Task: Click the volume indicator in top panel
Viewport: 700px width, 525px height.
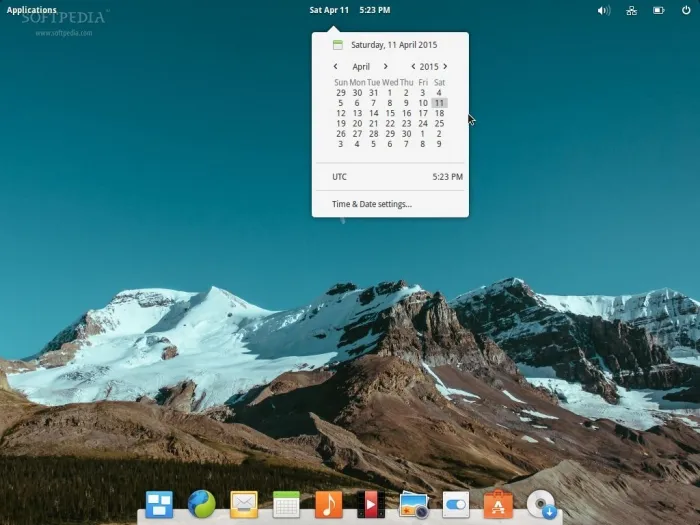Action: [604, 10]
